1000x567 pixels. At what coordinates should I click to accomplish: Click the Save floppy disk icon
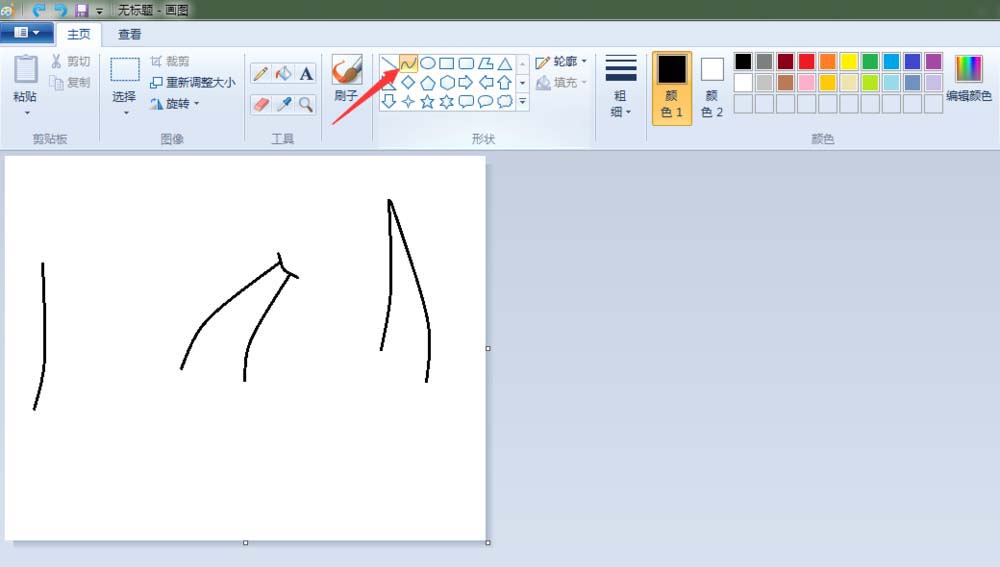pyautogui.click(x=82, y=10)
